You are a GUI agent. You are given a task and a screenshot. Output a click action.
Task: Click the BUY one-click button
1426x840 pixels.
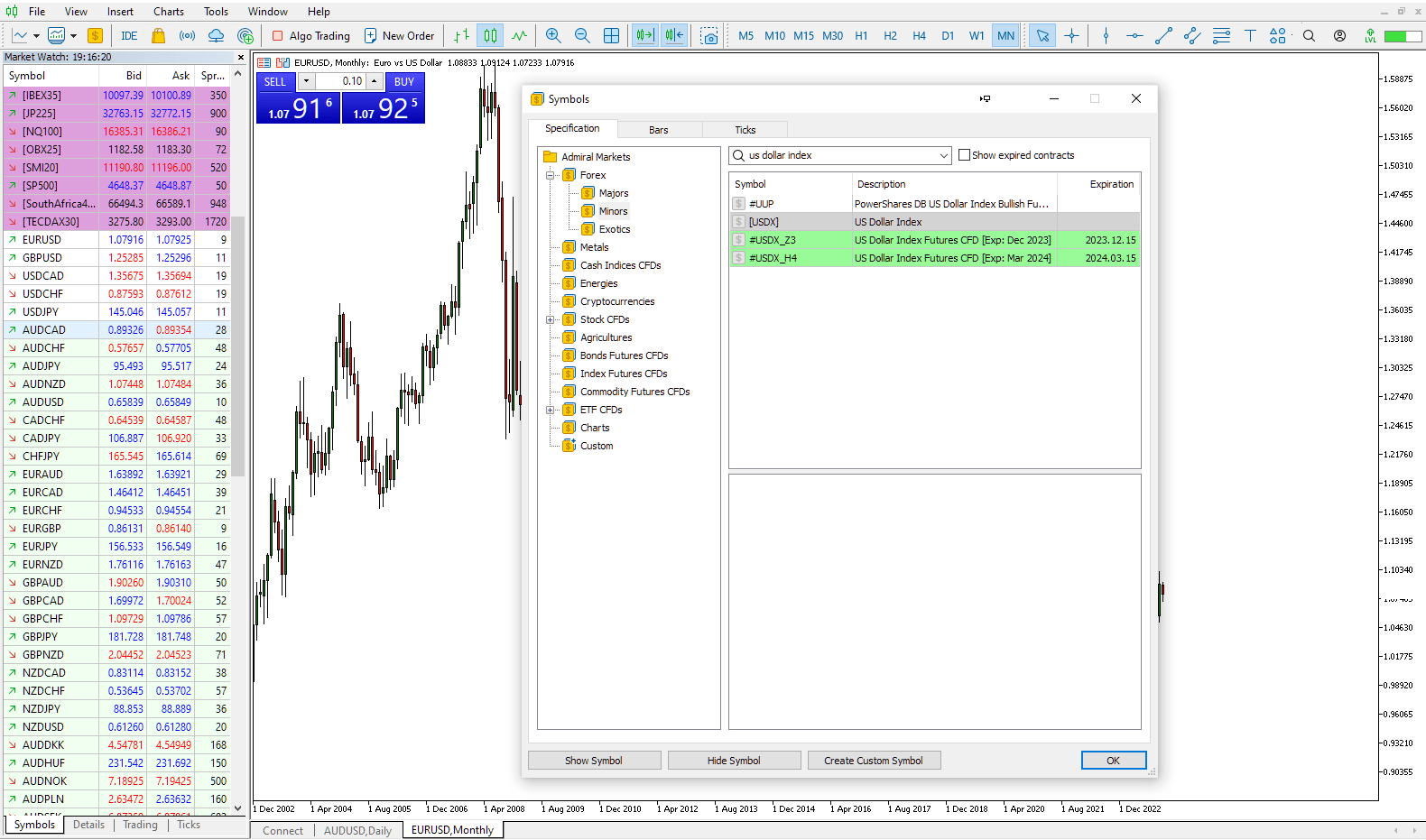pos(404,81)
